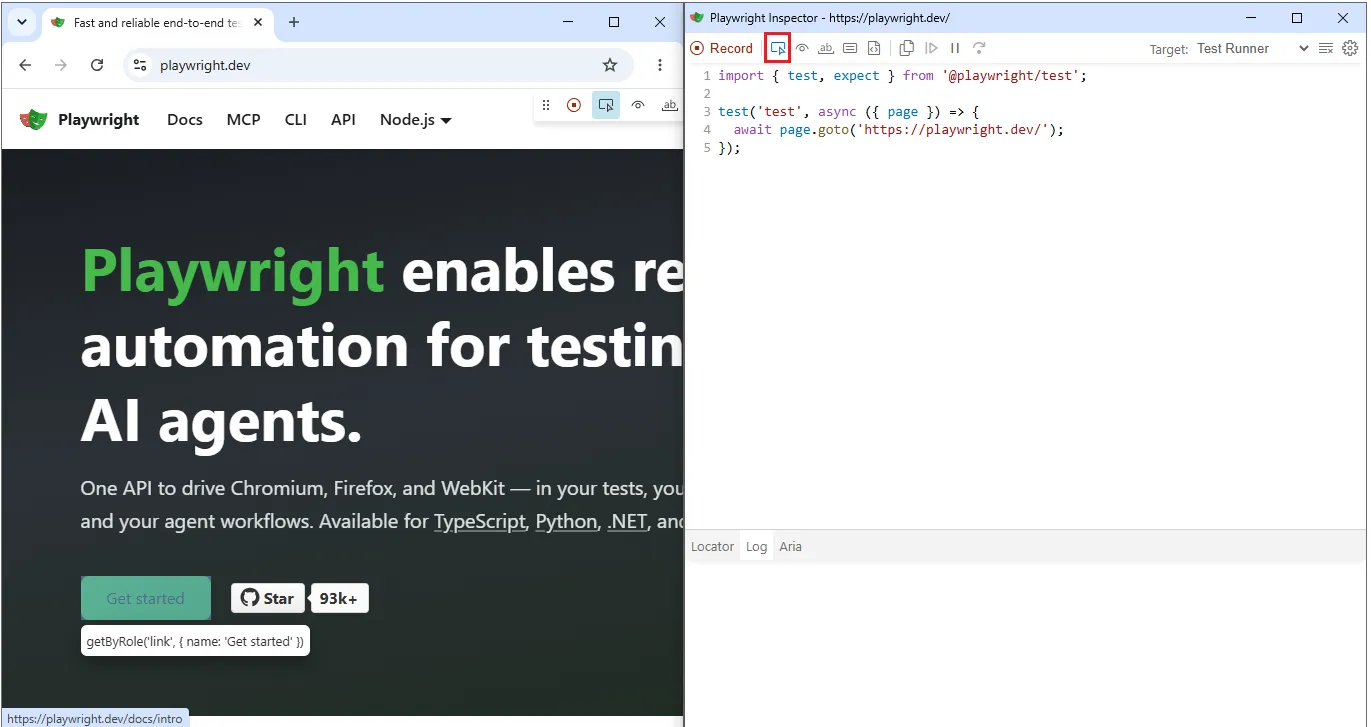Clear the recorded code with clear icon

[x=1326, y=48]
